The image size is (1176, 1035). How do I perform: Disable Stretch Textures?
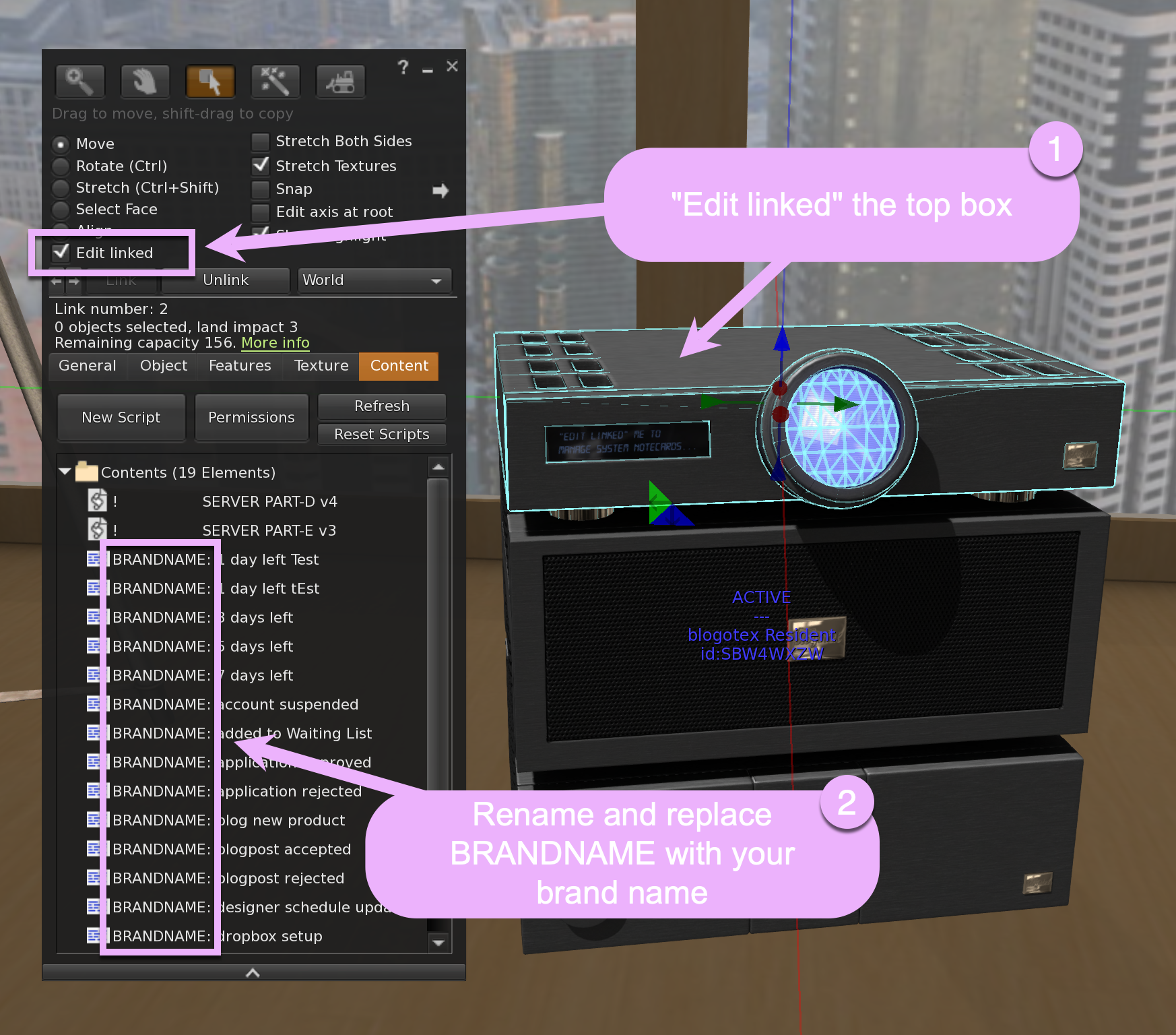coord(260,165)
